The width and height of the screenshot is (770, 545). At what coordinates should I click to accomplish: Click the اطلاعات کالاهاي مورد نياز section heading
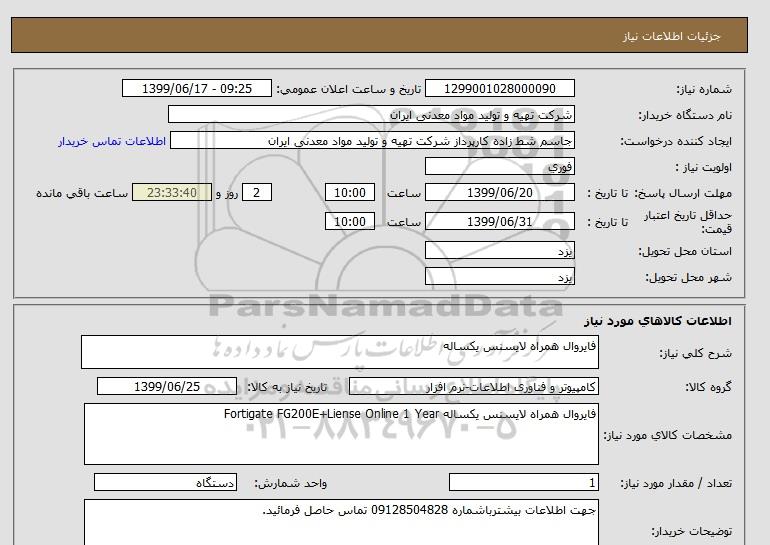coord(658,321)
